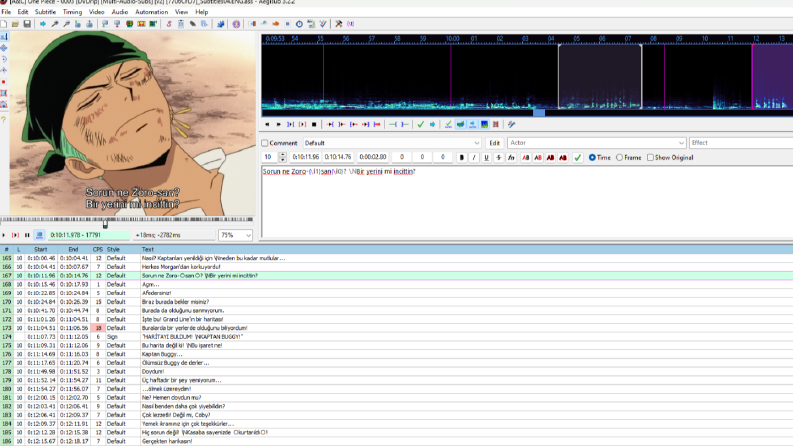Open the Spell Checker checkmark icon
Image resolution: width=793 pixels, height=446 pixels.
click(323, 24)
